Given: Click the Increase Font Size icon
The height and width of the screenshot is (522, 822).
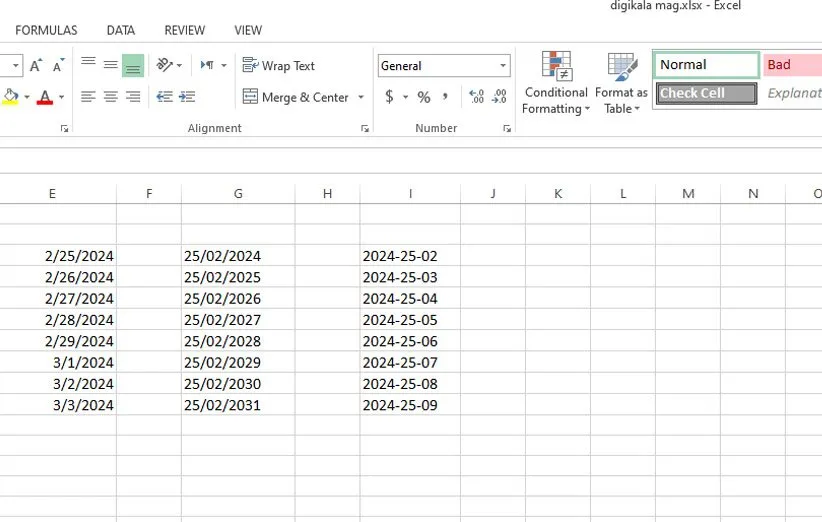Looking at the screenshot, I should click(x=36, y=66).
